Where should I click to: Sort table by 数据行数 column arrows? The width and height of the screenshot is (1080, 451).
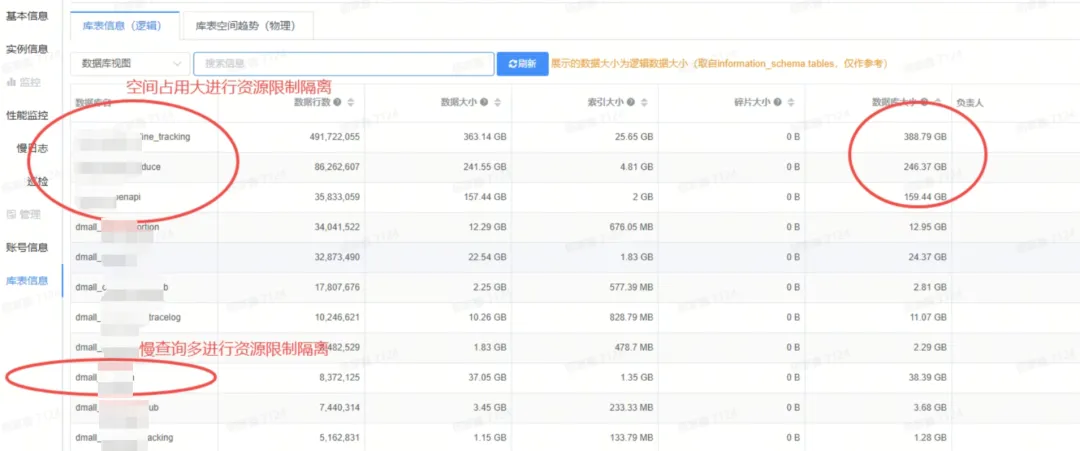352,102
